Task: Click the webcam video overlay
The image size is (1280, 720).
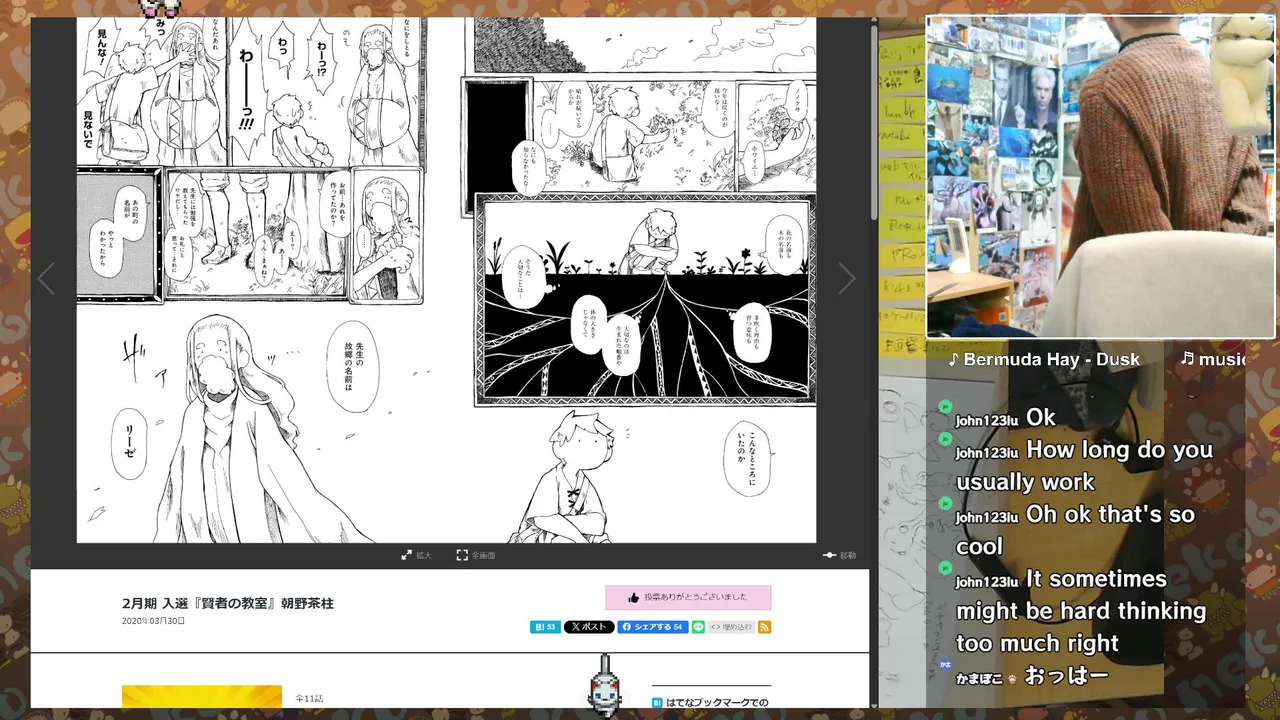Action: tap(1100, 176)
